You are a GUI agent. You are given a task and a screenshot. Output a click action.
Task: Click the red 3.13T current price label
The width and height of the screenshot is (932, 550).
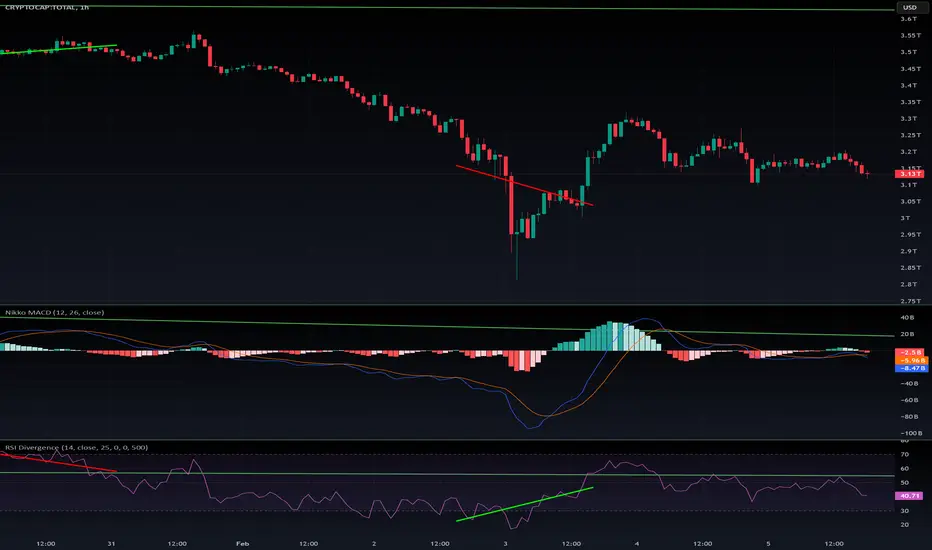click(x=910, y=174)
